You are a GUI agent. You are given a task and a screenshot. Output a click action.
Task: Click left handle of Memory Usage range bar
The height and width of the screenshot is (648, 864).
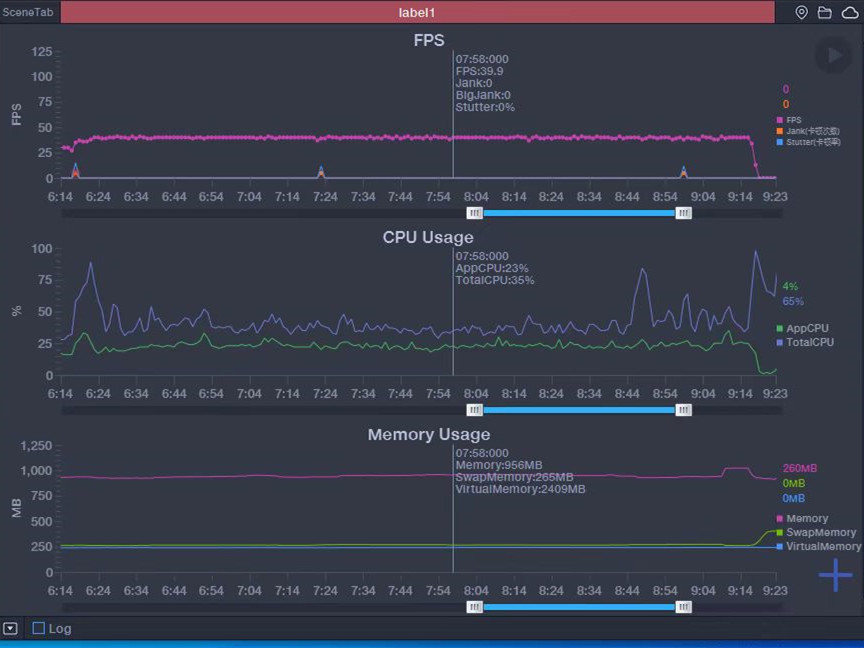click(475, 607)
